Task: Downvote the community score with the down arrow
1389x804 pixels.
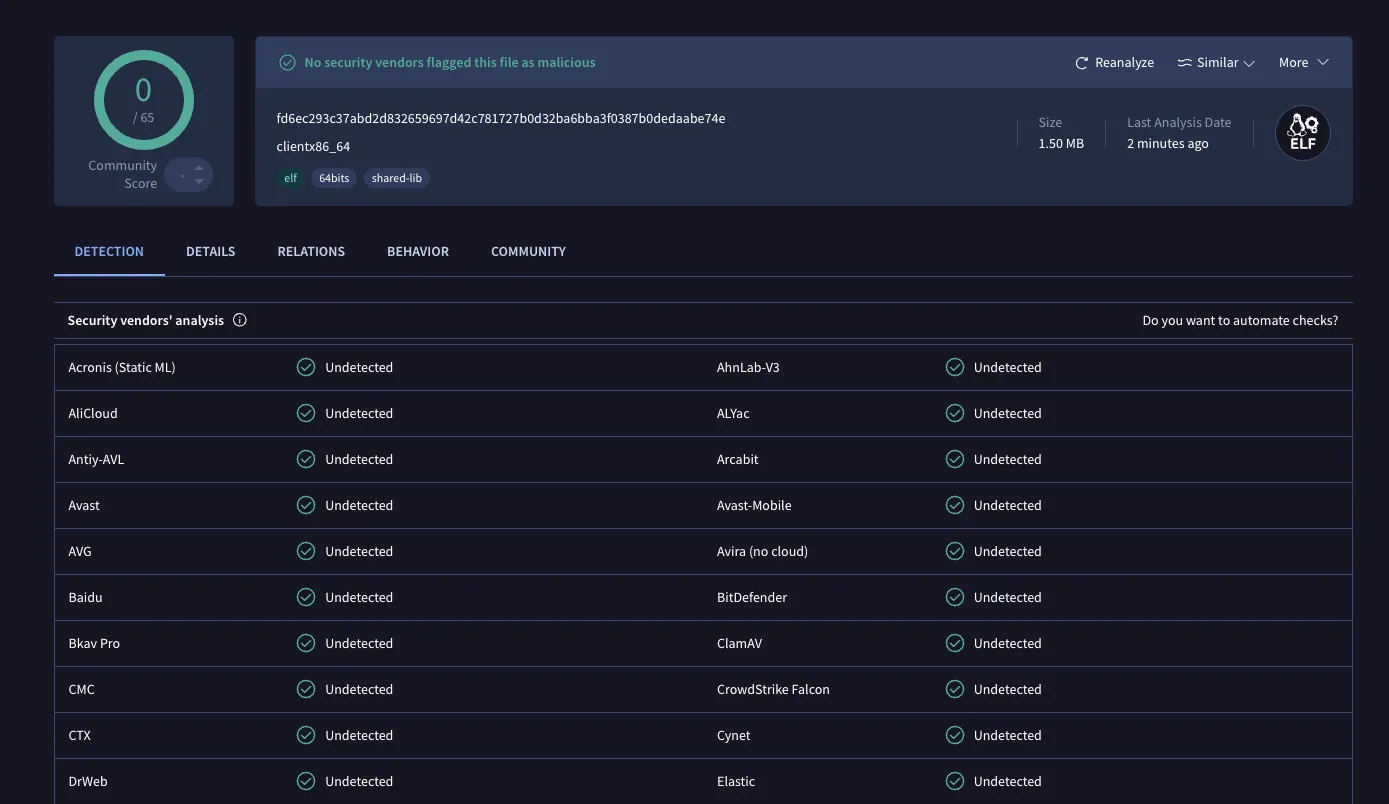Action: [x=199, y=182]
